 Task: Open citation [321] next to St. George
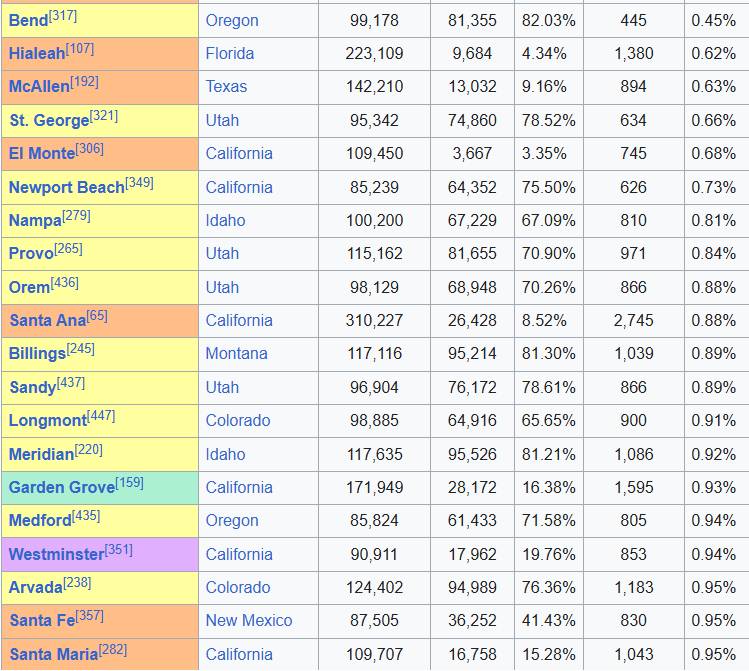point(104,116)
